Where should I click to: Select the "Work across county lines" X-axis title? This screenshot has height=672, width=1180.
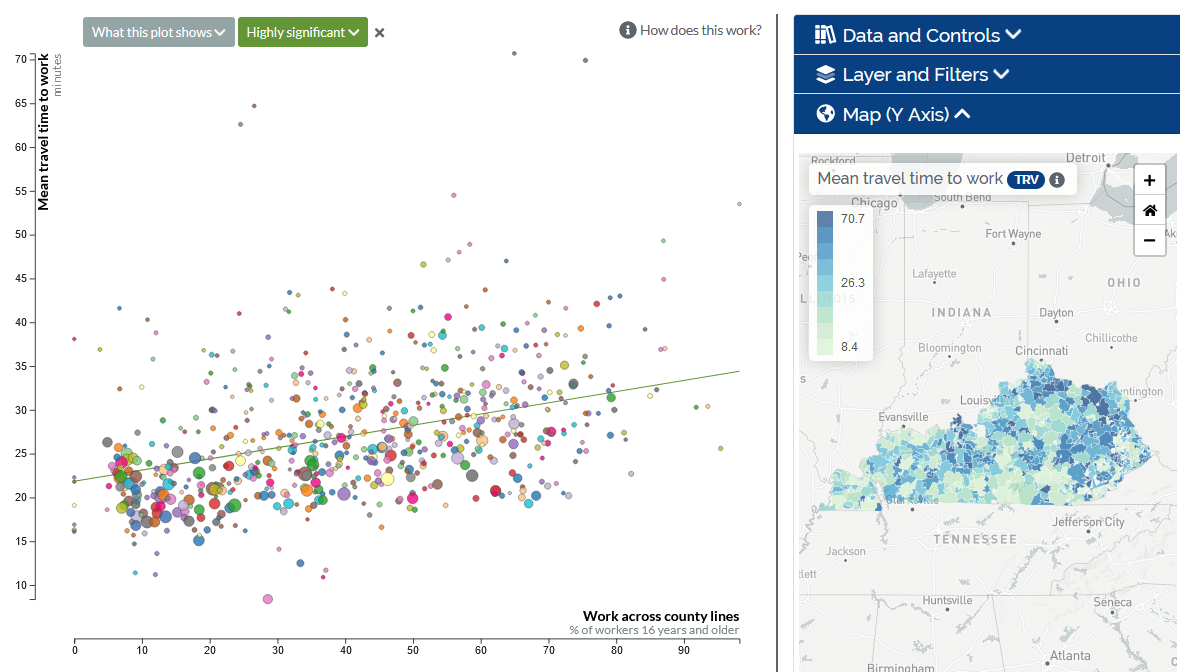click(x=660, y=616)
